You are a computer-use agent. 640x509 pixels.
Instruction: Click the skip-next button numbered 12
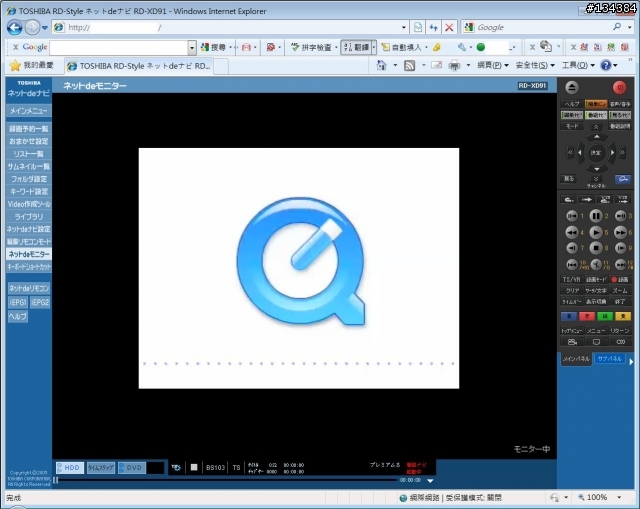[620, 265]
